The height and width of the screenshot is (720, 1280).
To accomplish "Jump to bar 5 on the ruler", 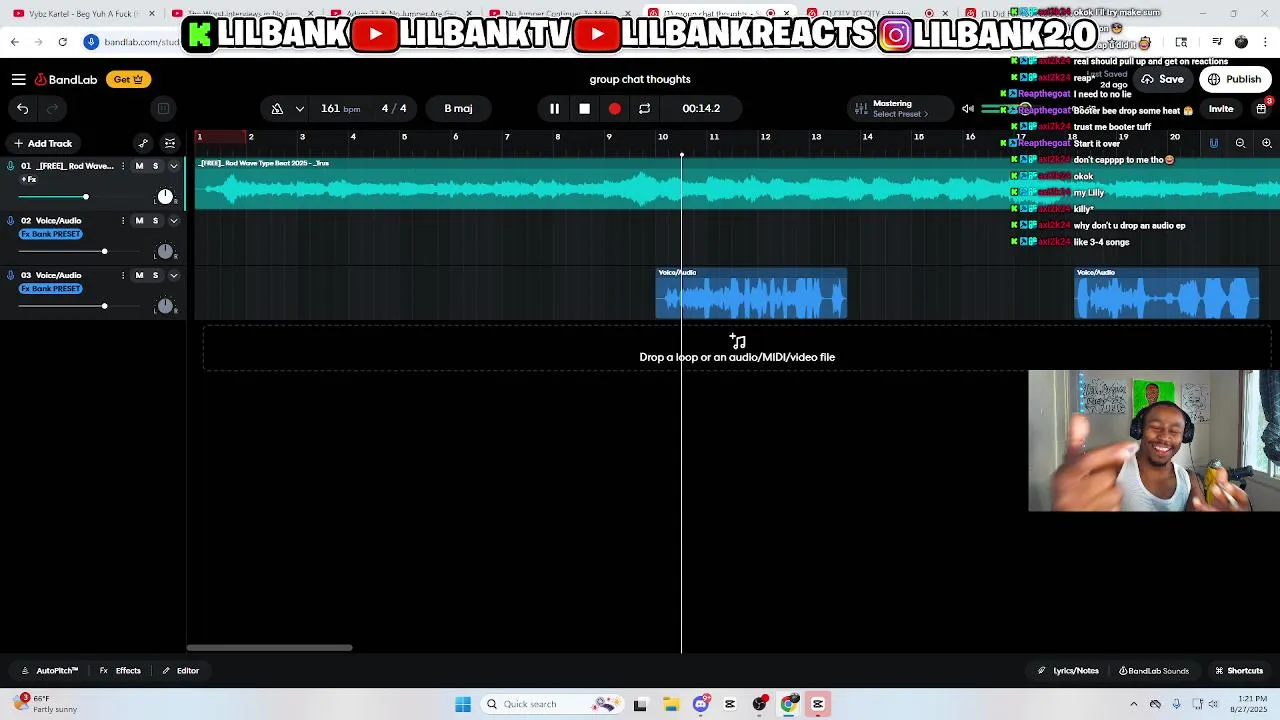I will (404, 137).
